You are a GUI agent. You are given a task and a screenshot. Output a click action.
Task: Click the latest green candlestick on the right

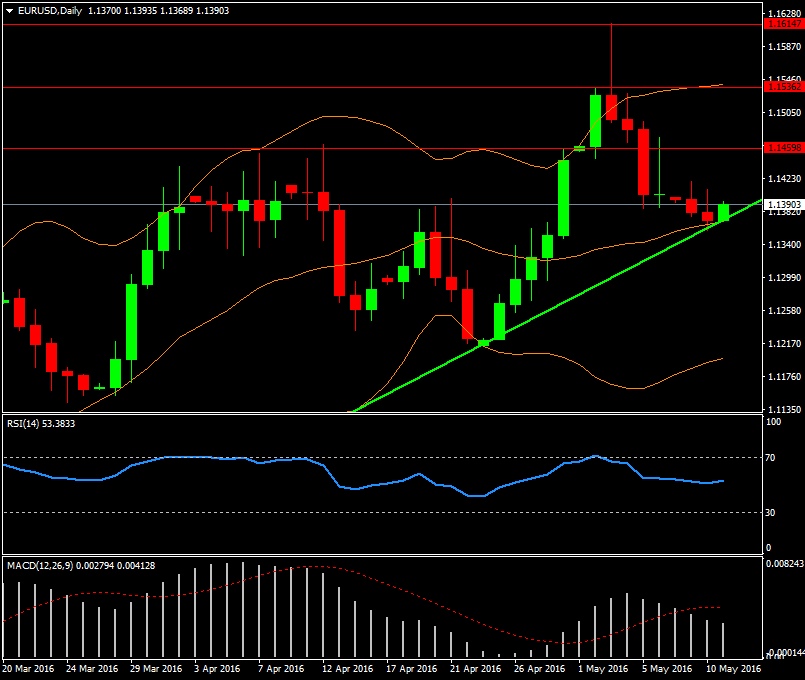click(723, 212)
